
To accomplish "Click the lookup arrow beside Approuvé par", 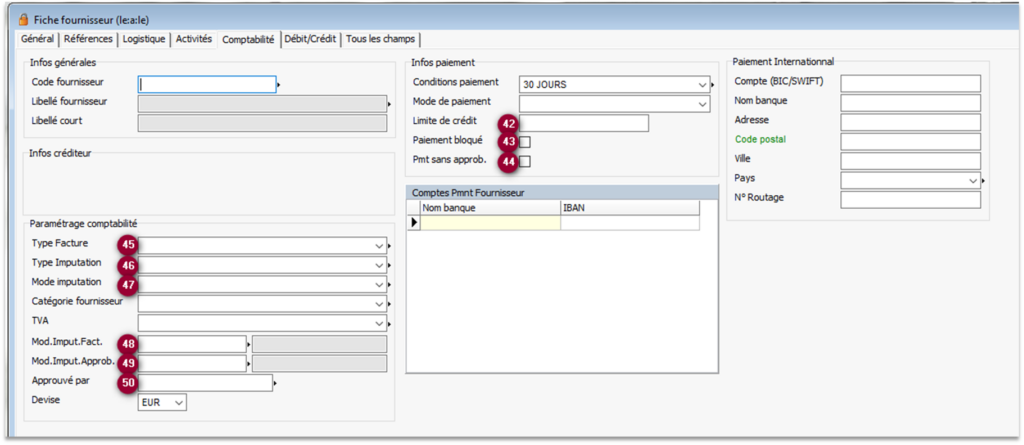I will pos(276,383).
